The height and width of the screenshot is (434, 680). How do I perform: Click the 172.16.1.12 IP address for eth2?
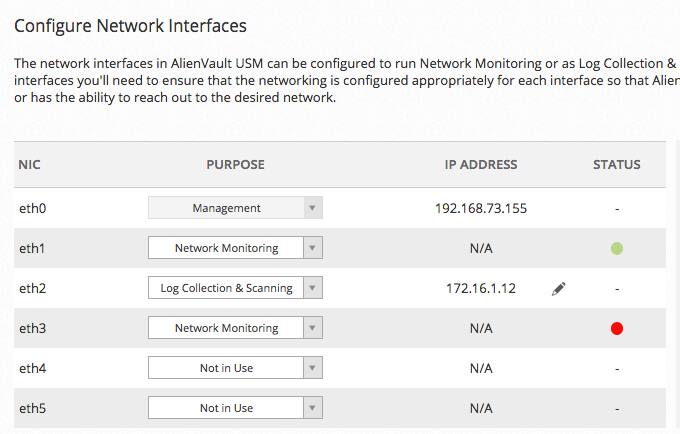click(481, 289)
